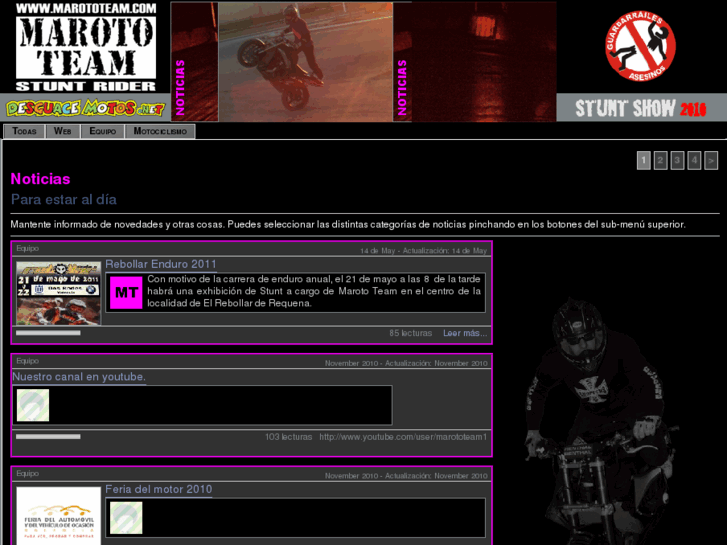Viewport: 727px width, 545px height.
Task: Go to news page 3
Action: pos(677,160)
